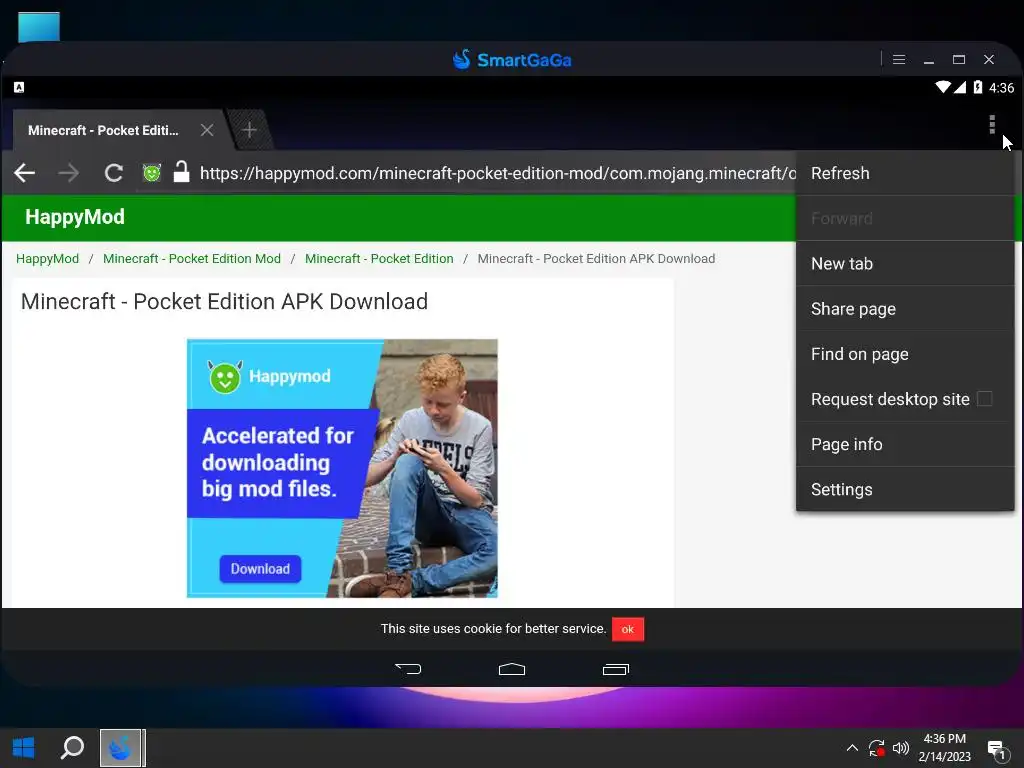Click Minecraft - Pocket Edition APK Download breadcrumb text
This screenshot has height=768, width=1024.
click(x=596, y=259)
